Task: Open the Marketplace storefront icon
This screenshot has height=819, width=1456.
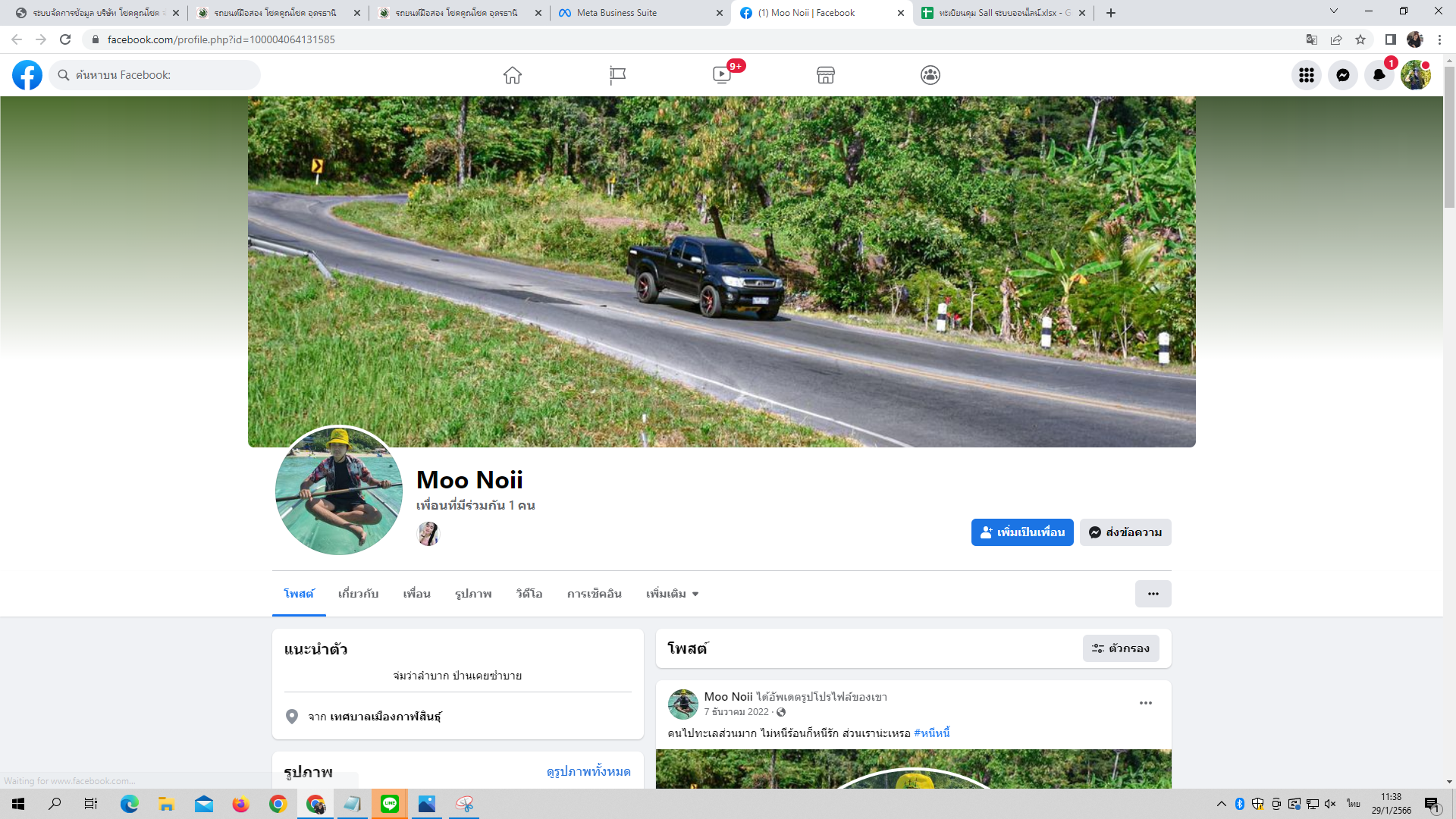Action: pos(826,75)
